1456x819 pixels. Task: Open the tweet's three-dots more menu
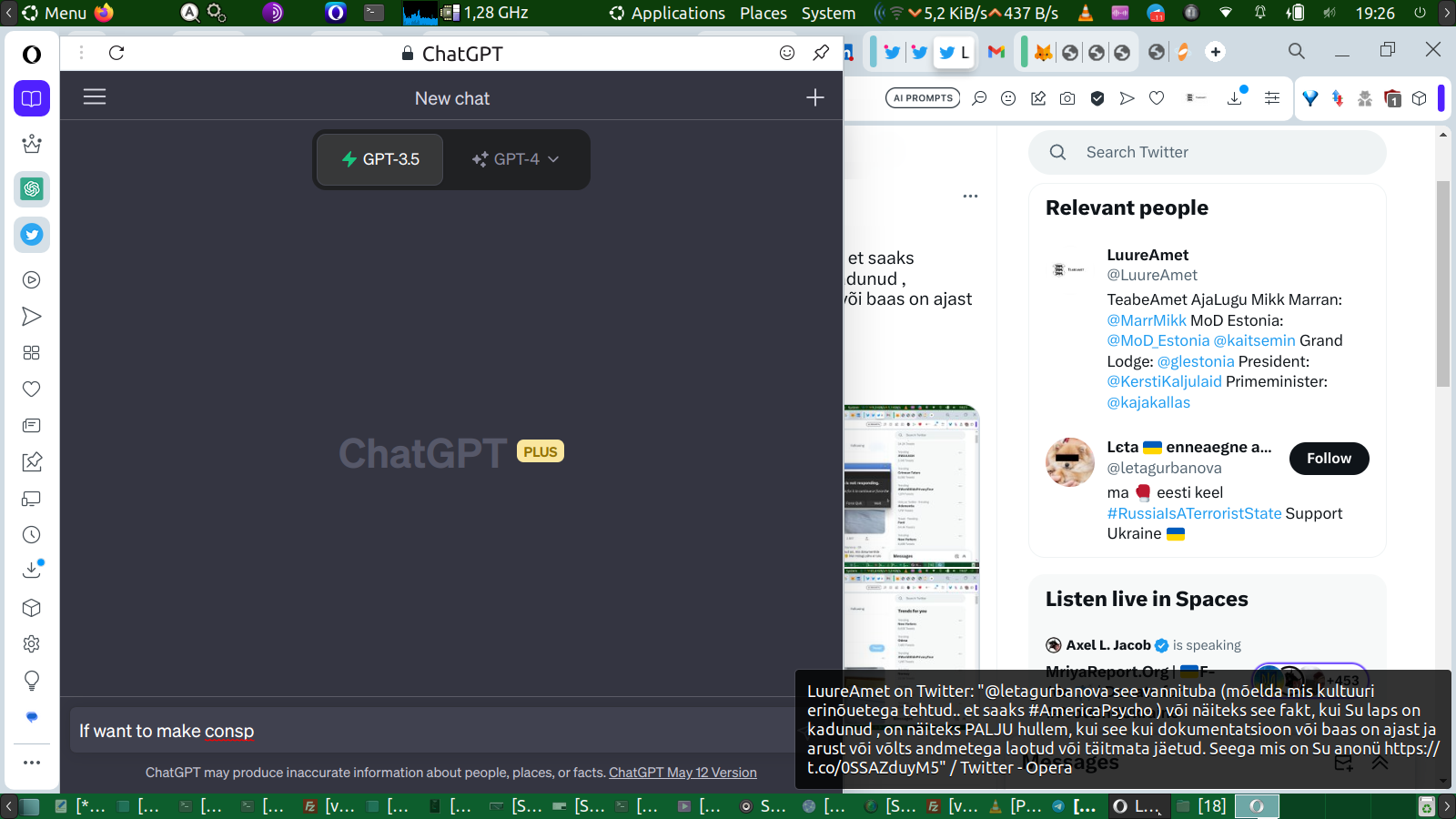pos(971,196)
